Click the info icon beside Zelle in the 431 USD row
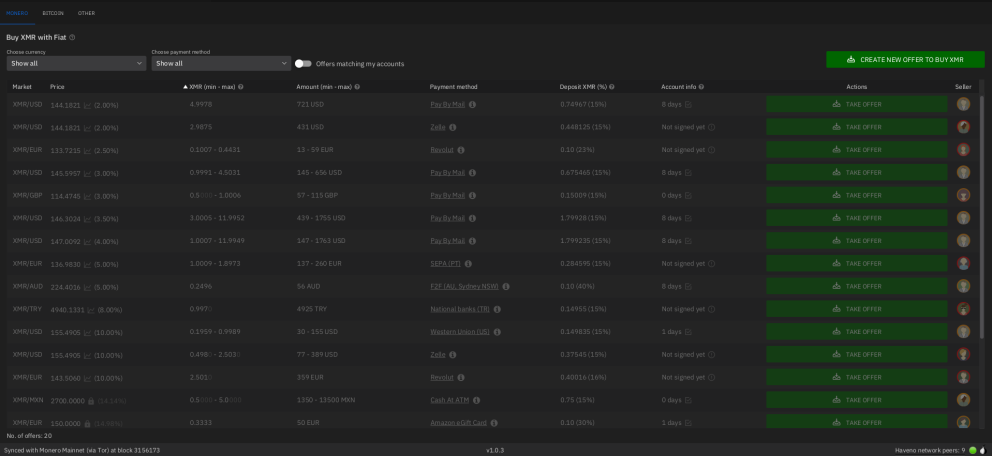This screenshot has width=992, height=456. (x=453, y=127)
